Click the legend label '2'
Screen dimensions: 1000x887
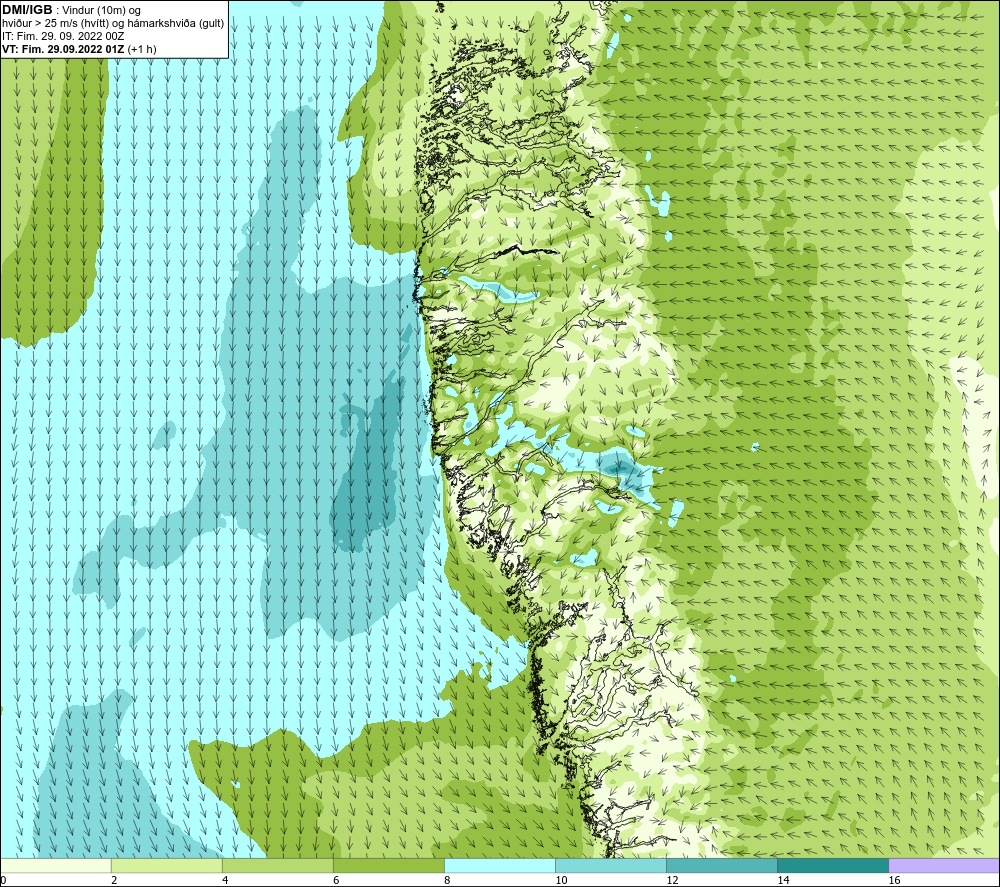[x=114, y=880]
